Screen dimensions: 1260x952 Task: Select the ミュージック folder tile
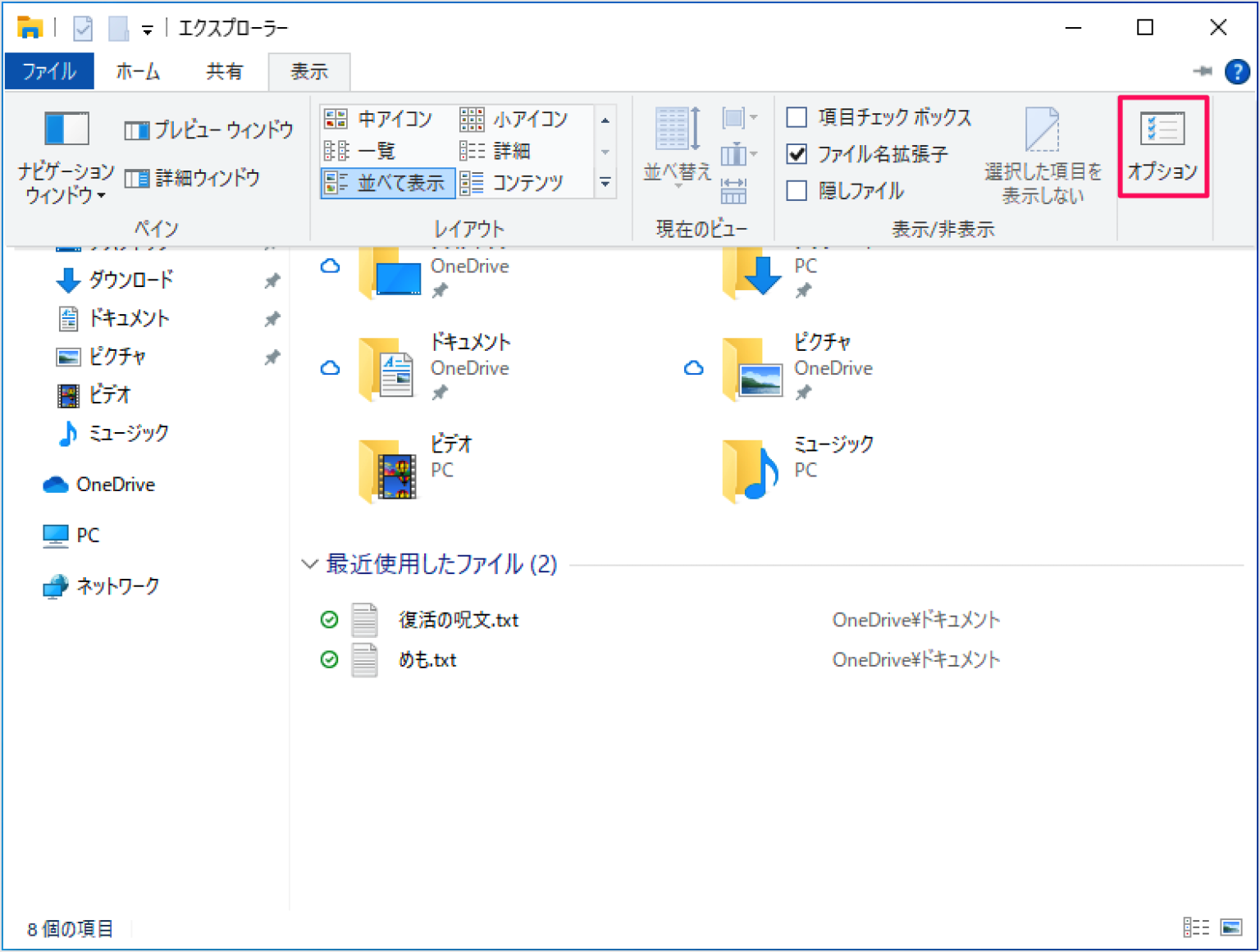click(x=799, y=469)
